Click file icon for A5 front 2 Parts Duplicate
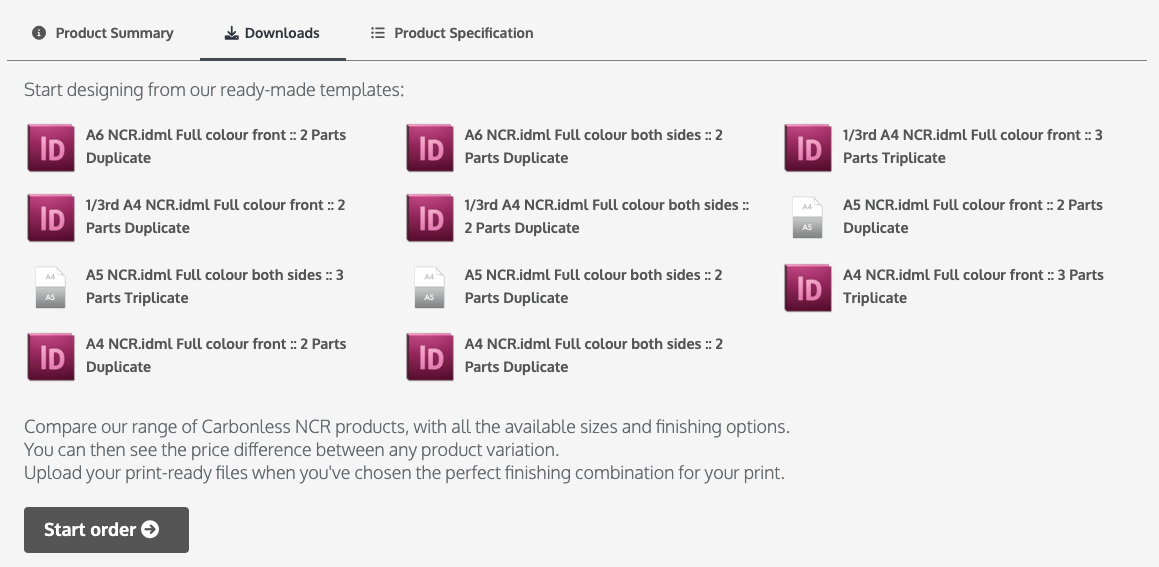This screenshot has height=567, width=1159. click(807, 218)
